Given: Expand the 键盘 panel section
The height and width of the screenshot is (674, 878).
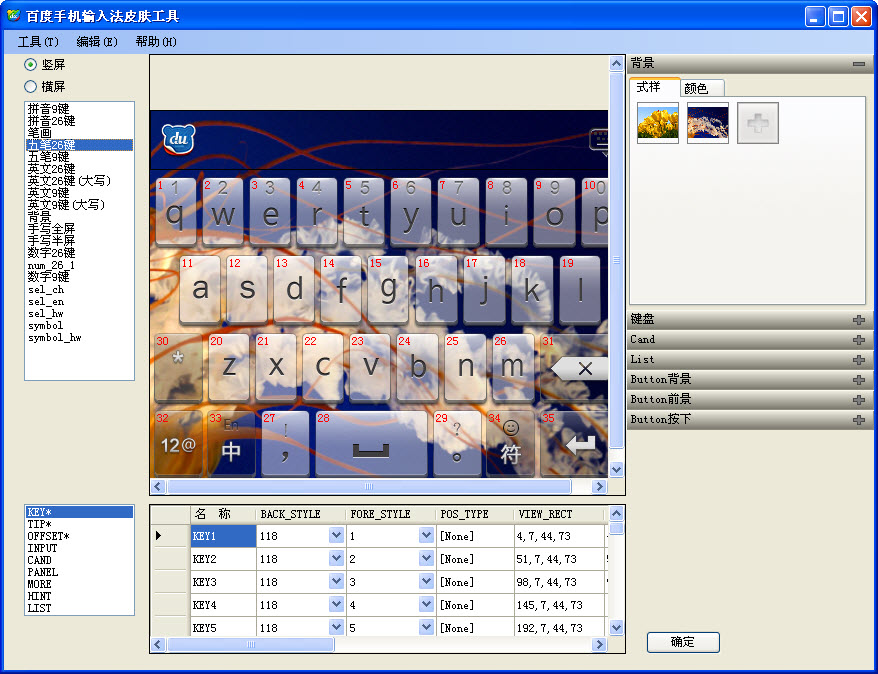Looking at the screenshot, I should click(x=858, y=320).
